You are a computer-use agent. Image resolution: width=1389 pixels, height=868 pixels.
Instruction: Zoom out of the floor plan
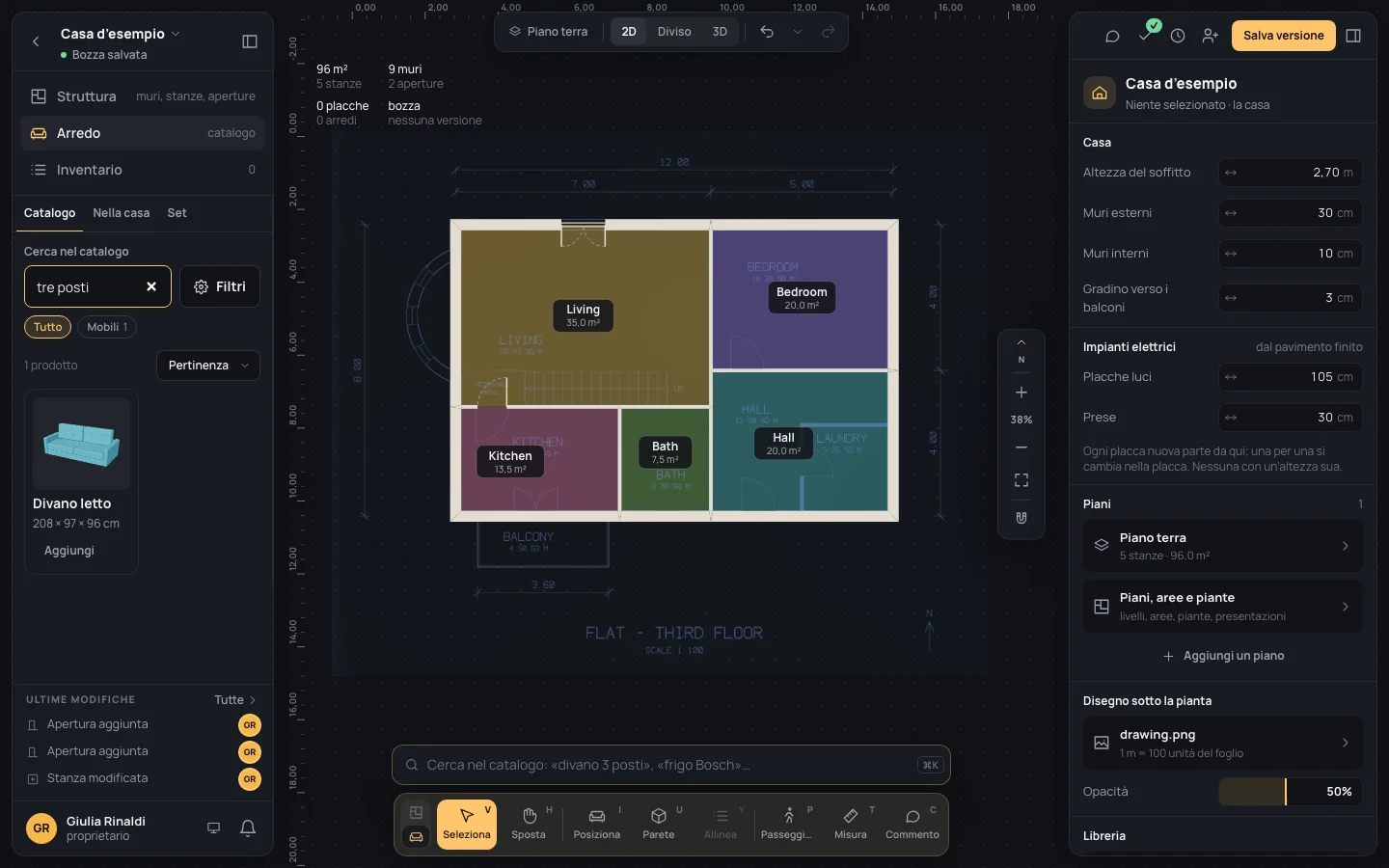(1021, 448)
